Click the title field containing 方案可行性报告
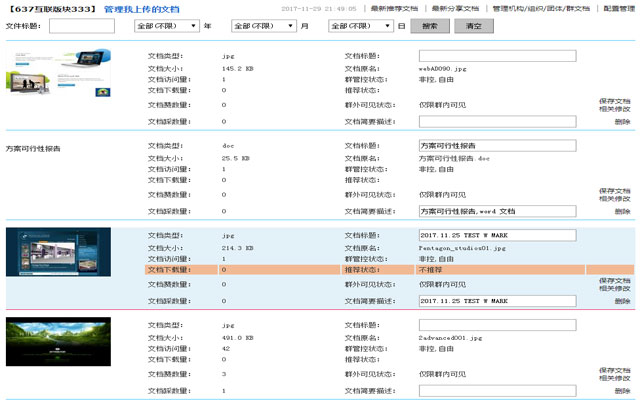The width and height of the screenshot is (640, 400). click(497, 145)
